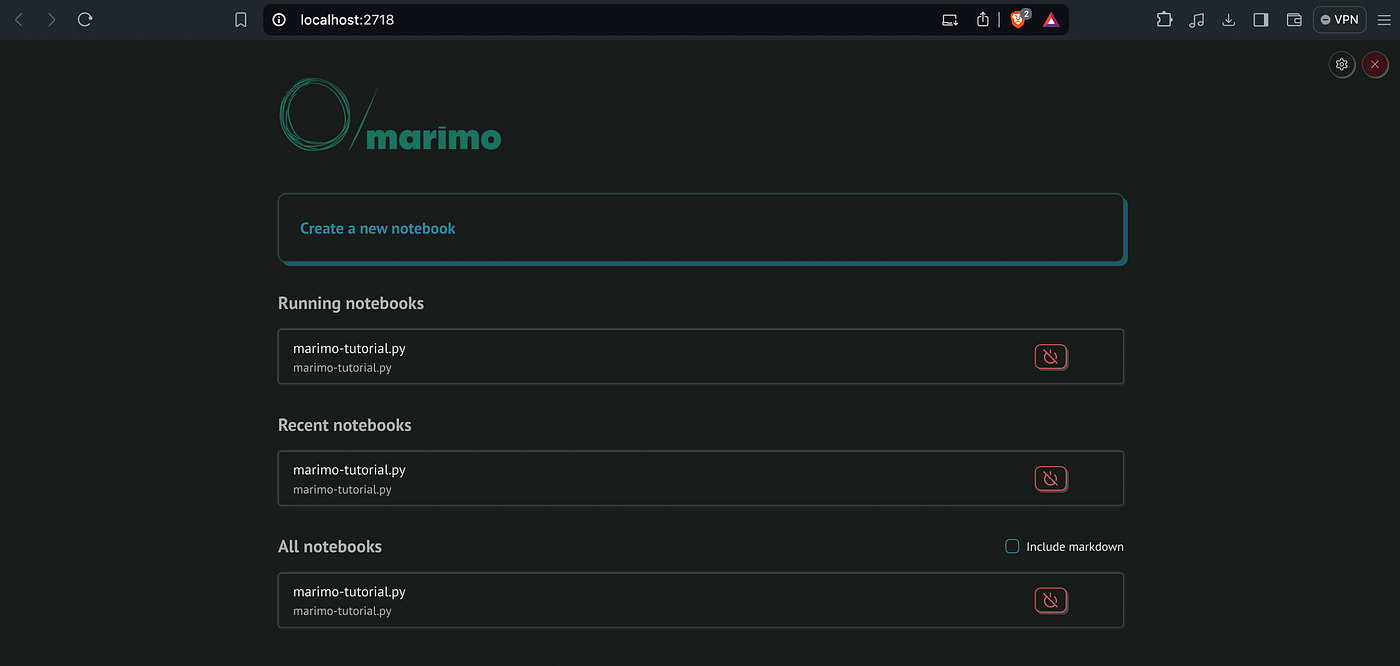
Task: View site information icon in address bar
Action: tap(279, 19)
